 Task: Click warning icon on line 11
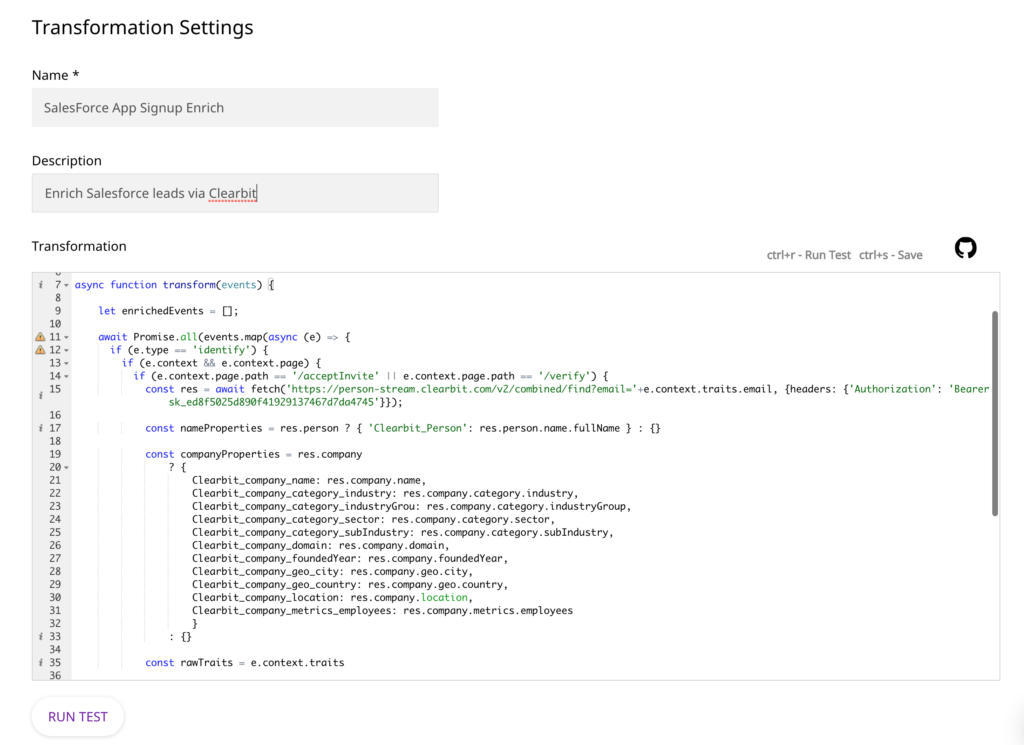pos(40,337)
